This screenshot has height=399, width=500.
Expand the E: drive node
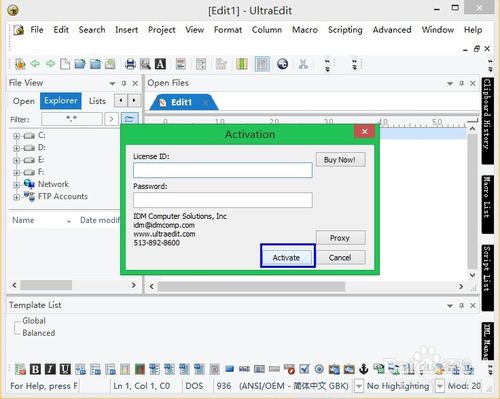[16, 160]
